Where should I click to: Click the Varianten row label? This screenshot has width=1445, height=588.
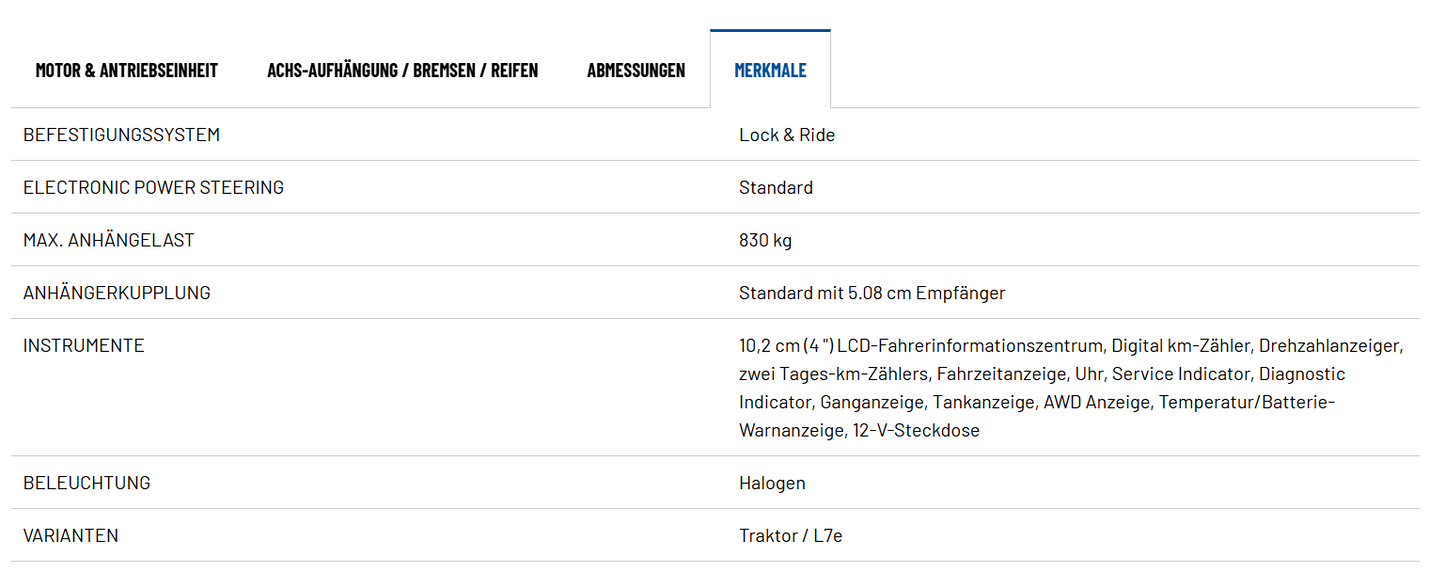tap(70, 536)
